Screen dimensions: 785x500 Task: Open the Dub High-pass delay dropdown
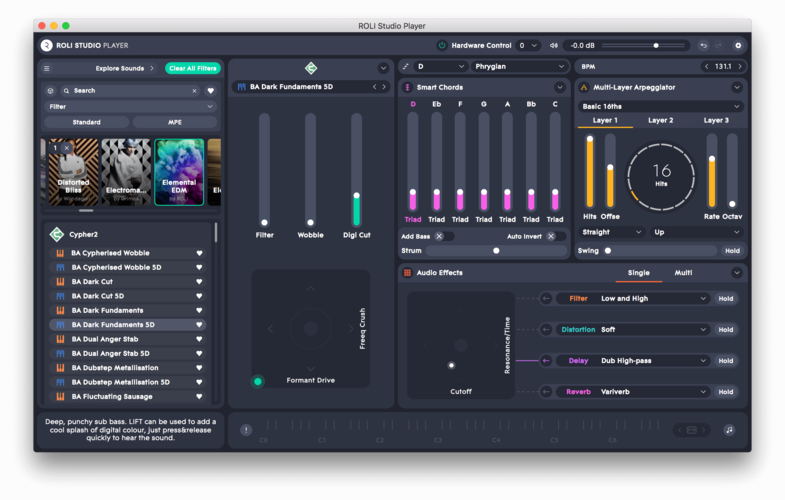633,361
